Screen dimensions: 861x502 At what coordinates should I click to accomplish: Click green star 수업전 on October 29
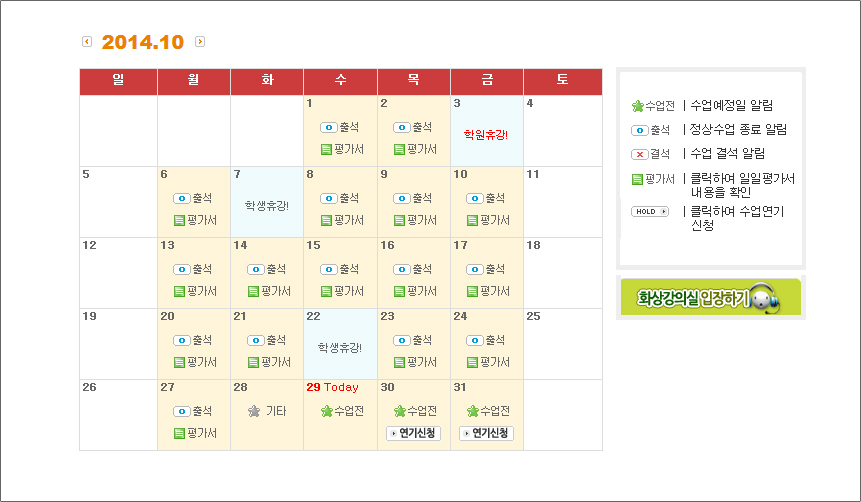327,411
